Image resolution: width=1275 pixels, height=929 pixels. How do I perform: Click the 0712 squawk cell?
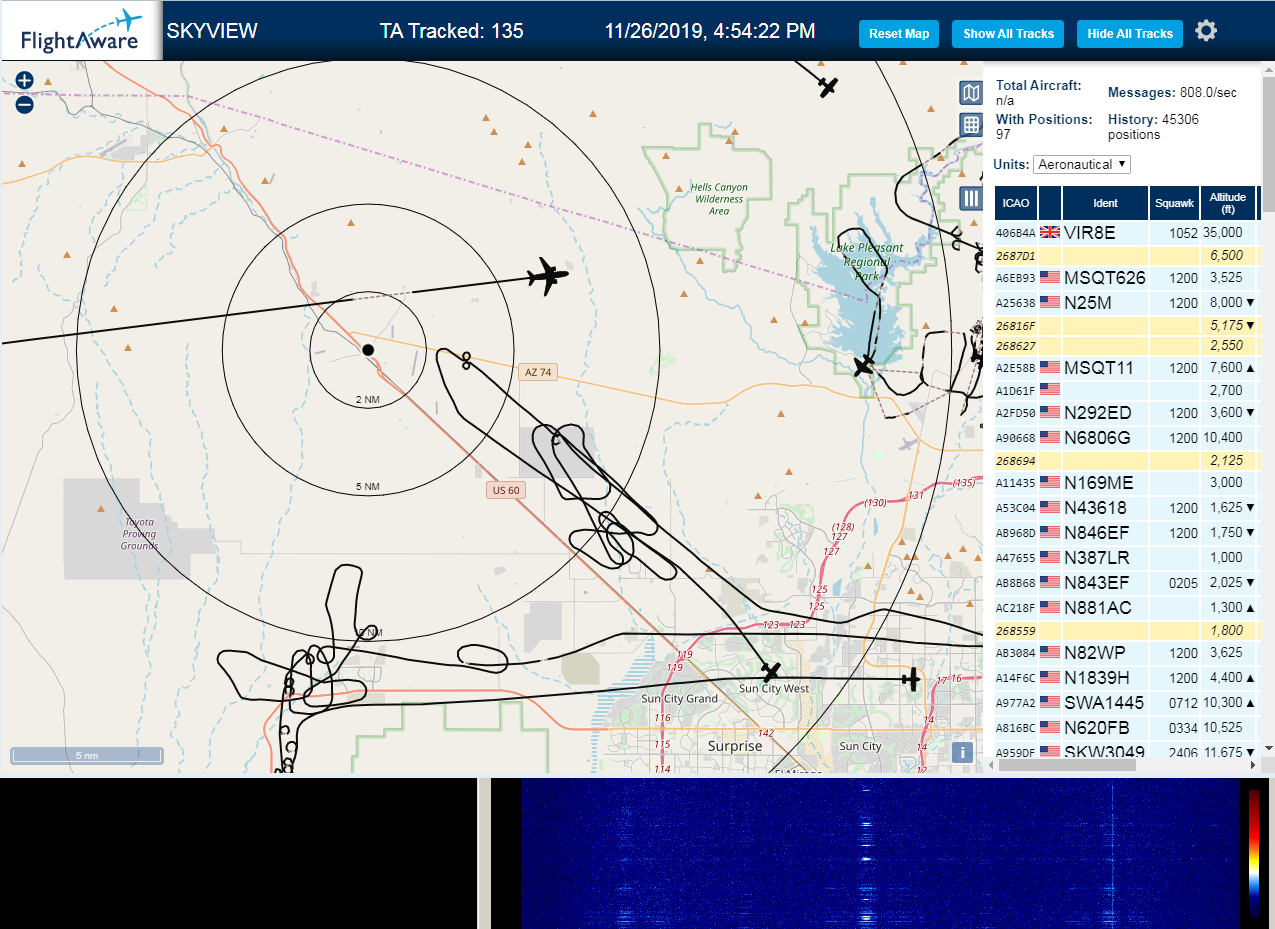click(1174, 702)
